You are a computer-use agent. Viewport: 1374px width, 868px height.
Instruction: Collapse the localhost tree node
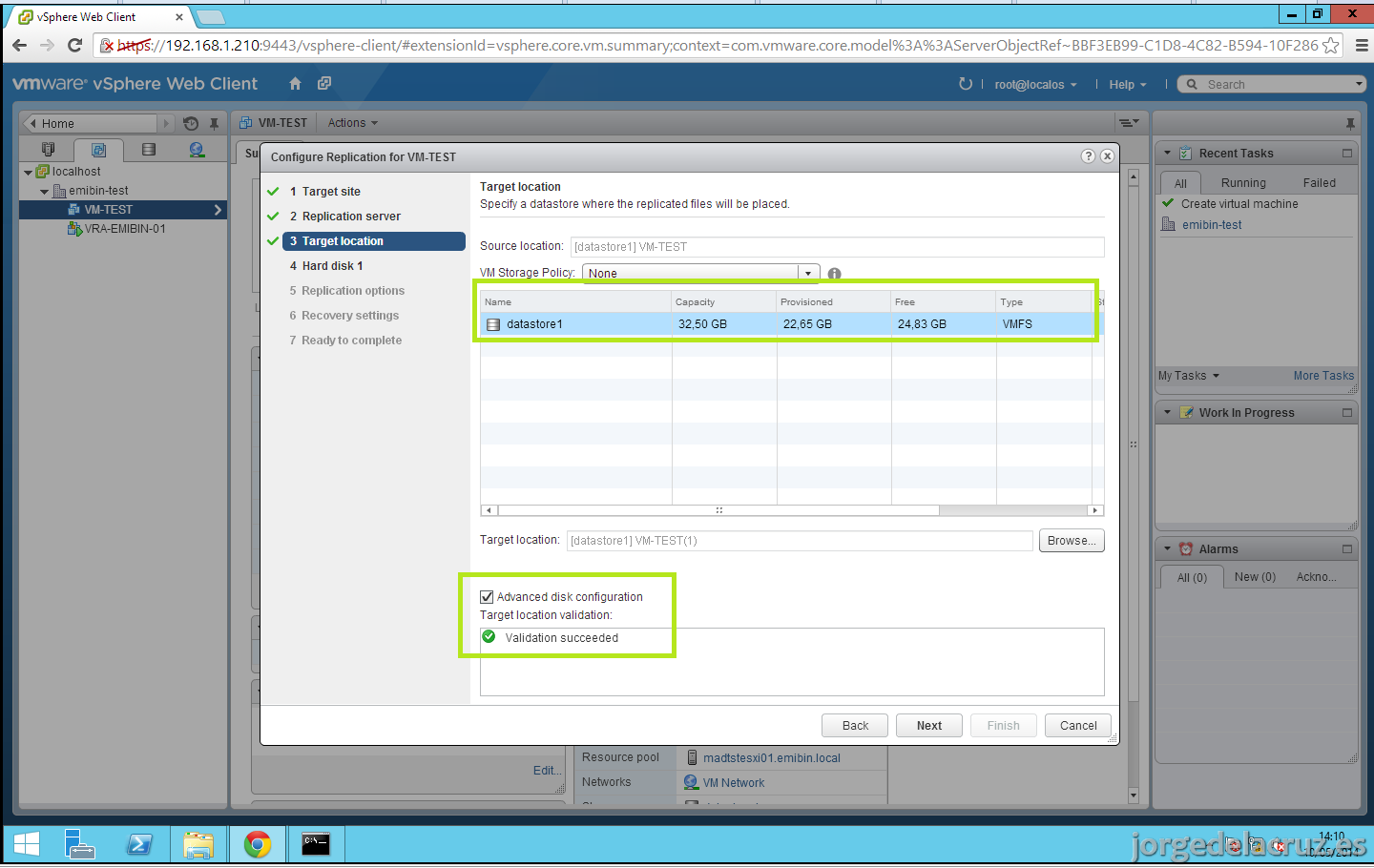(28, 173)
